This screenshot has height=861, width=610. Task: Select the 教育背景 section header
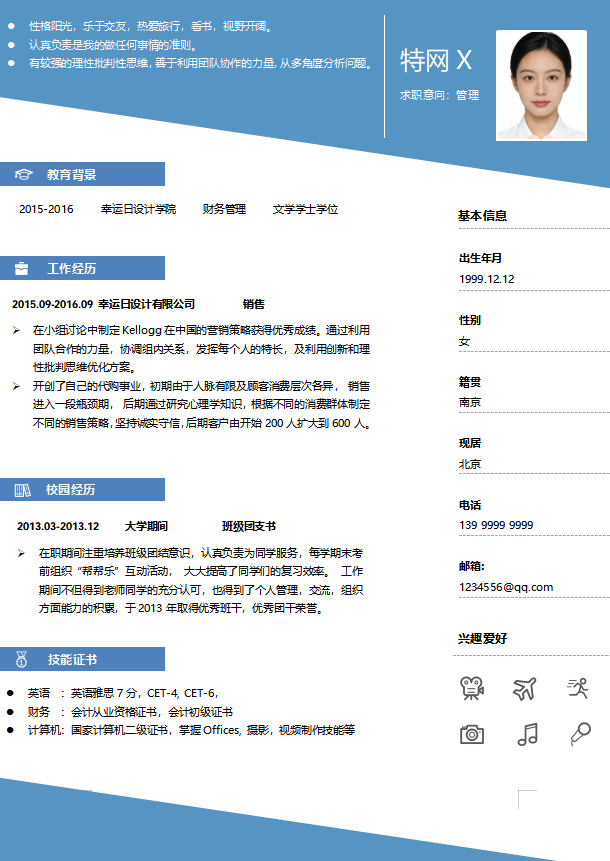pyautogui.click(x=82, y=174)
